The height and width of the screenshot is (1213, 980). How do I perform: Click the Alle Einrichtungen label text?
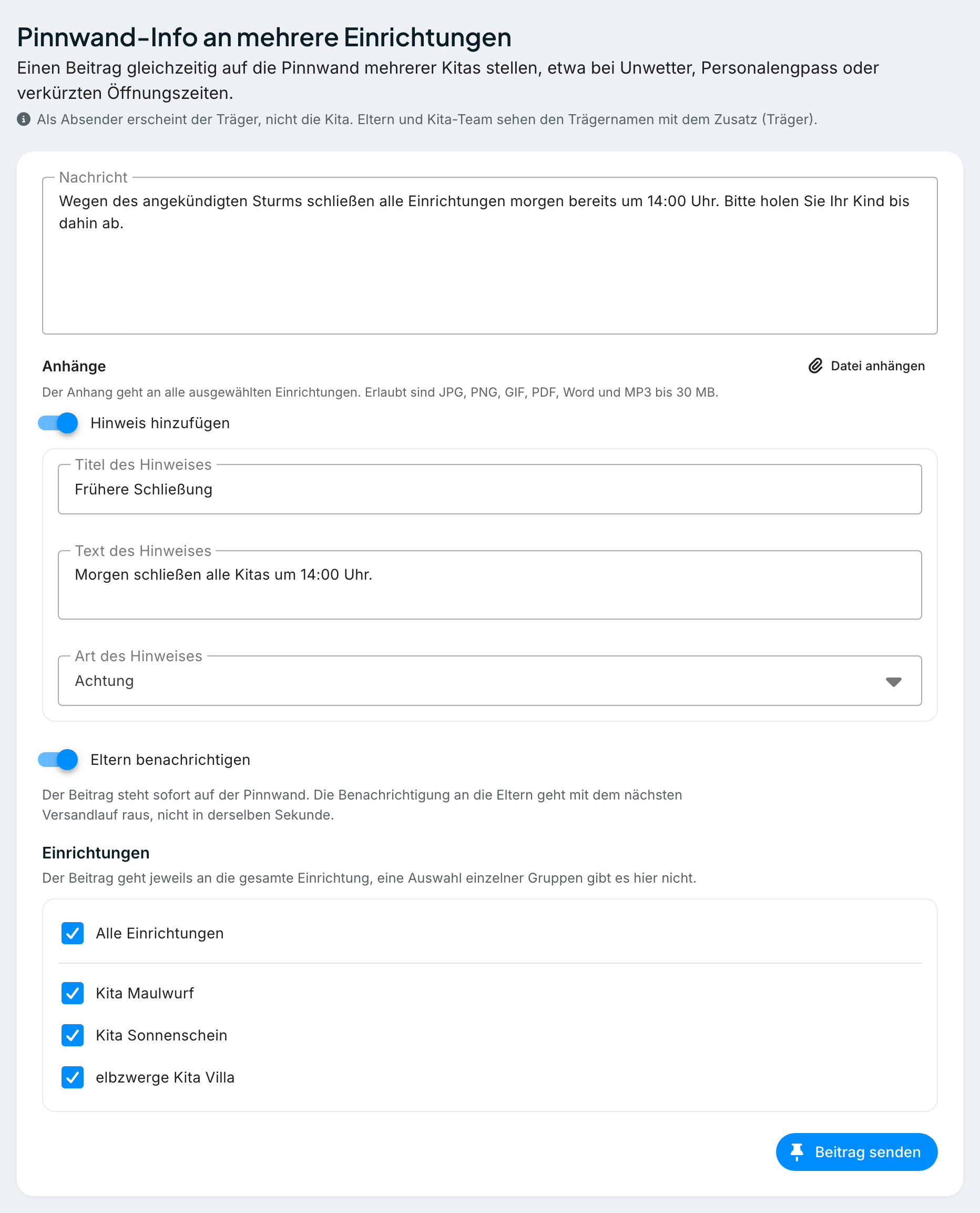160,933
